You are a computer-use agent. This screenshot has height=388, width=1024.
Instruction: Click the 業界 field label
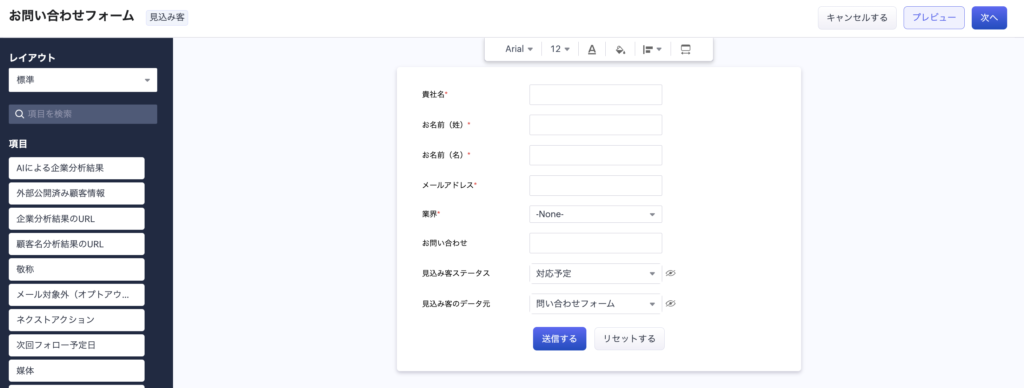(x=430, y=214)
